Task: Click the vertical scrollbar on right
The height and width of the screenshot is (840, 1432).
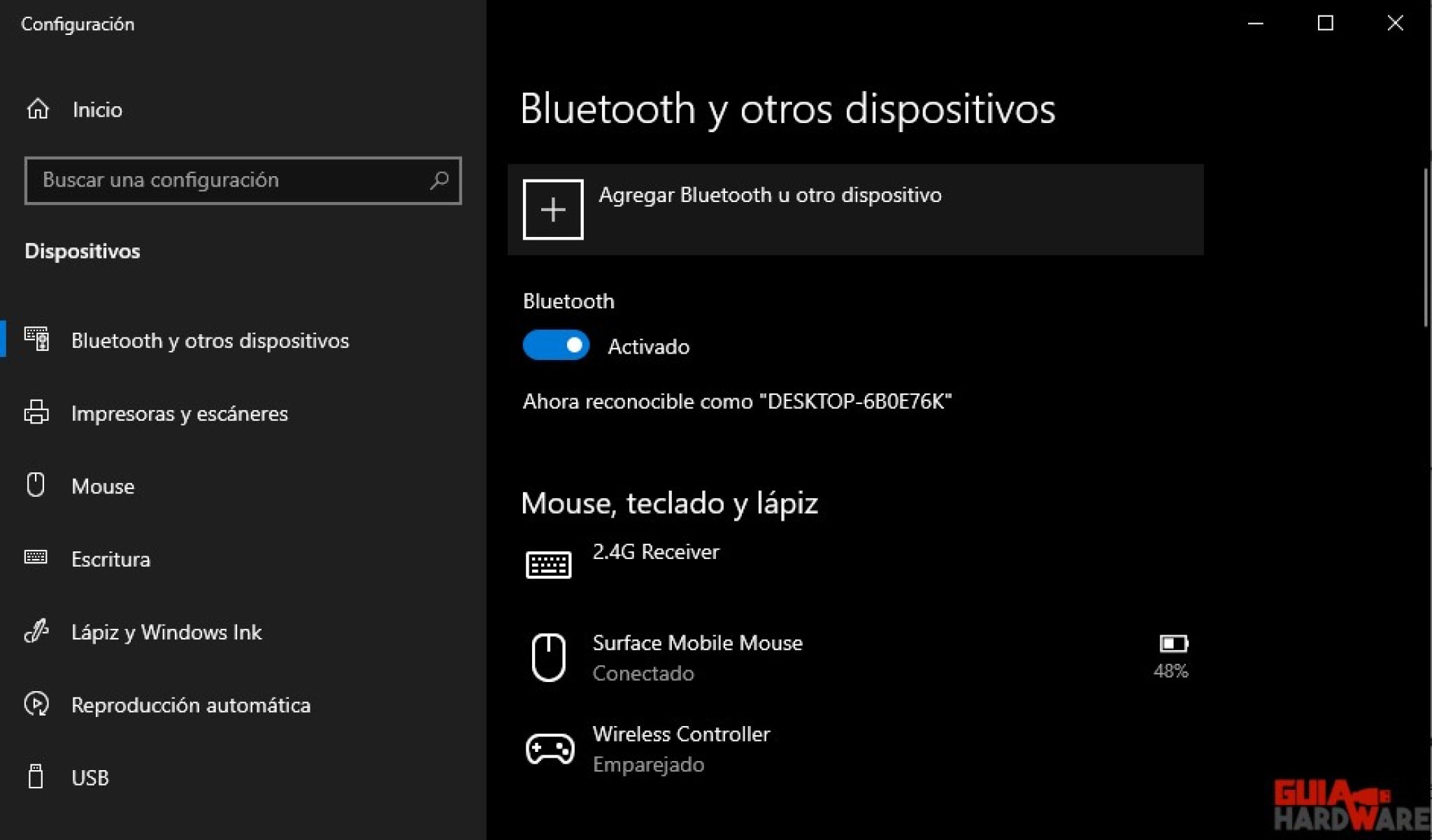Action: coord(1426,247)
